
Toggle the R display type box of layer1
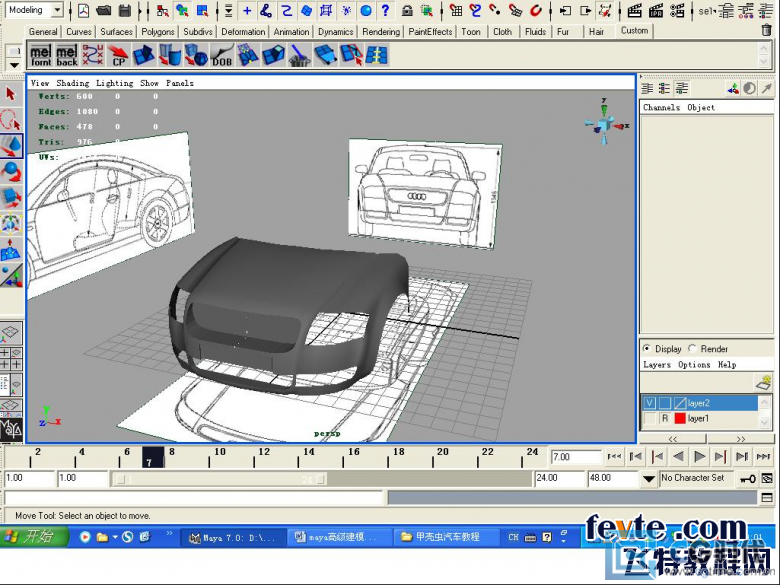(x=665, y=419)
